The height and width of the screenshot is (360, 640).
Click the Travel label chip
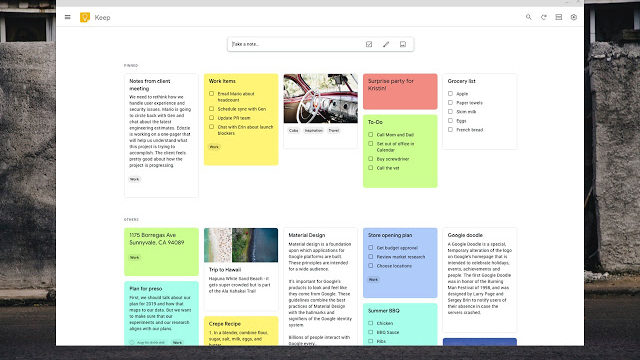pyautogui.click(x=334, y=131)
